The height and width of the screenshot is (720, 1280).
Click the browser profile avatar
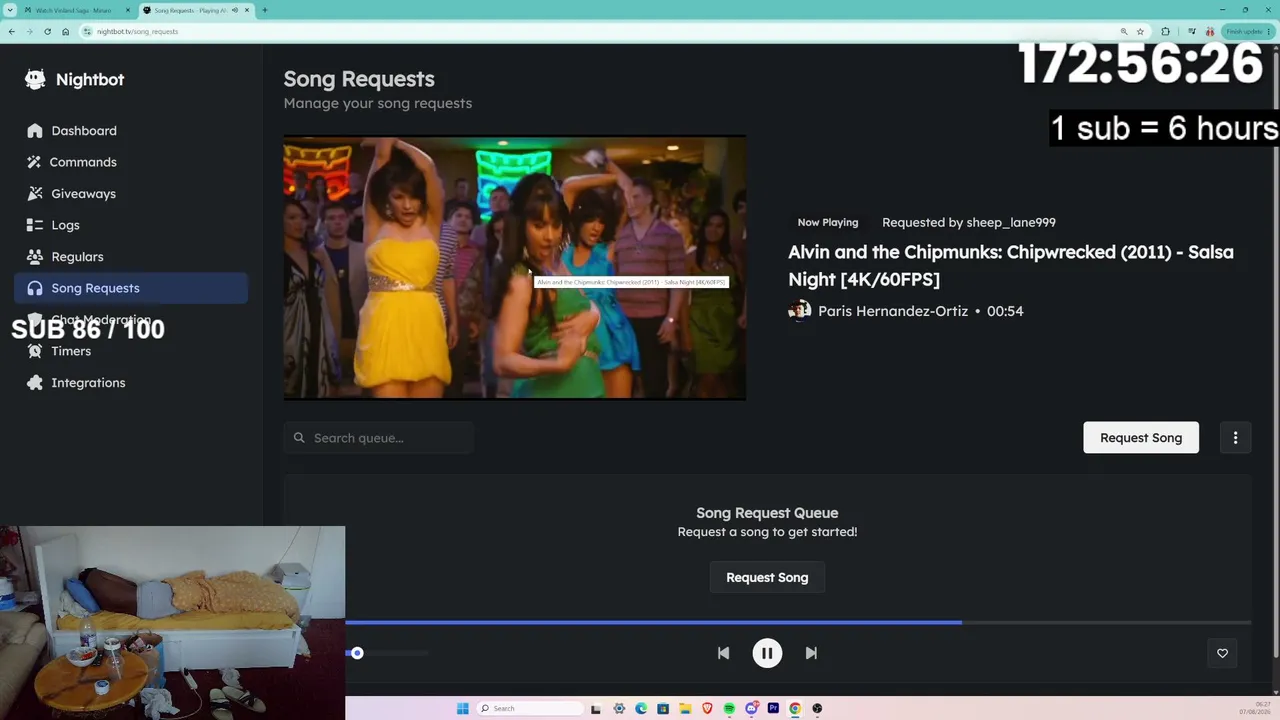coord(1211,31)
